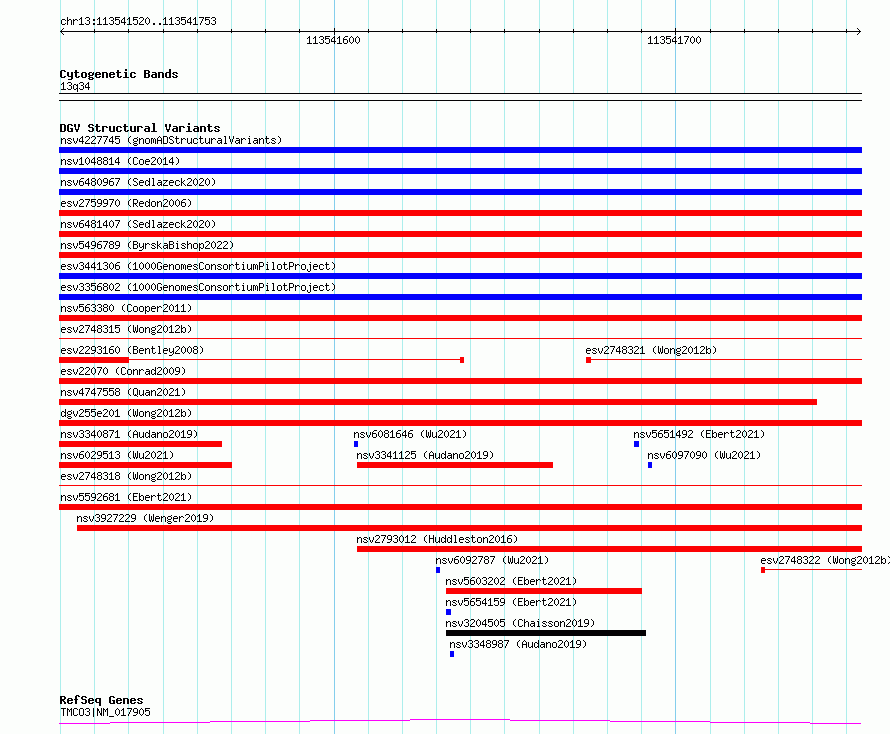Screen dimensions: 890x734
Task: Open nsv3927229 (Wenger2019) label
Action: (145, 518)
